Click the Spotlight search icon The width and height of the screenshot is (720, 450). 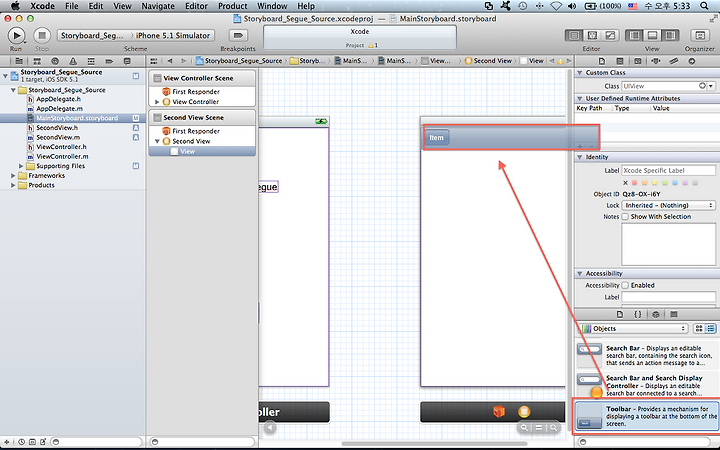pyautogui.click(x=704, y=6)
